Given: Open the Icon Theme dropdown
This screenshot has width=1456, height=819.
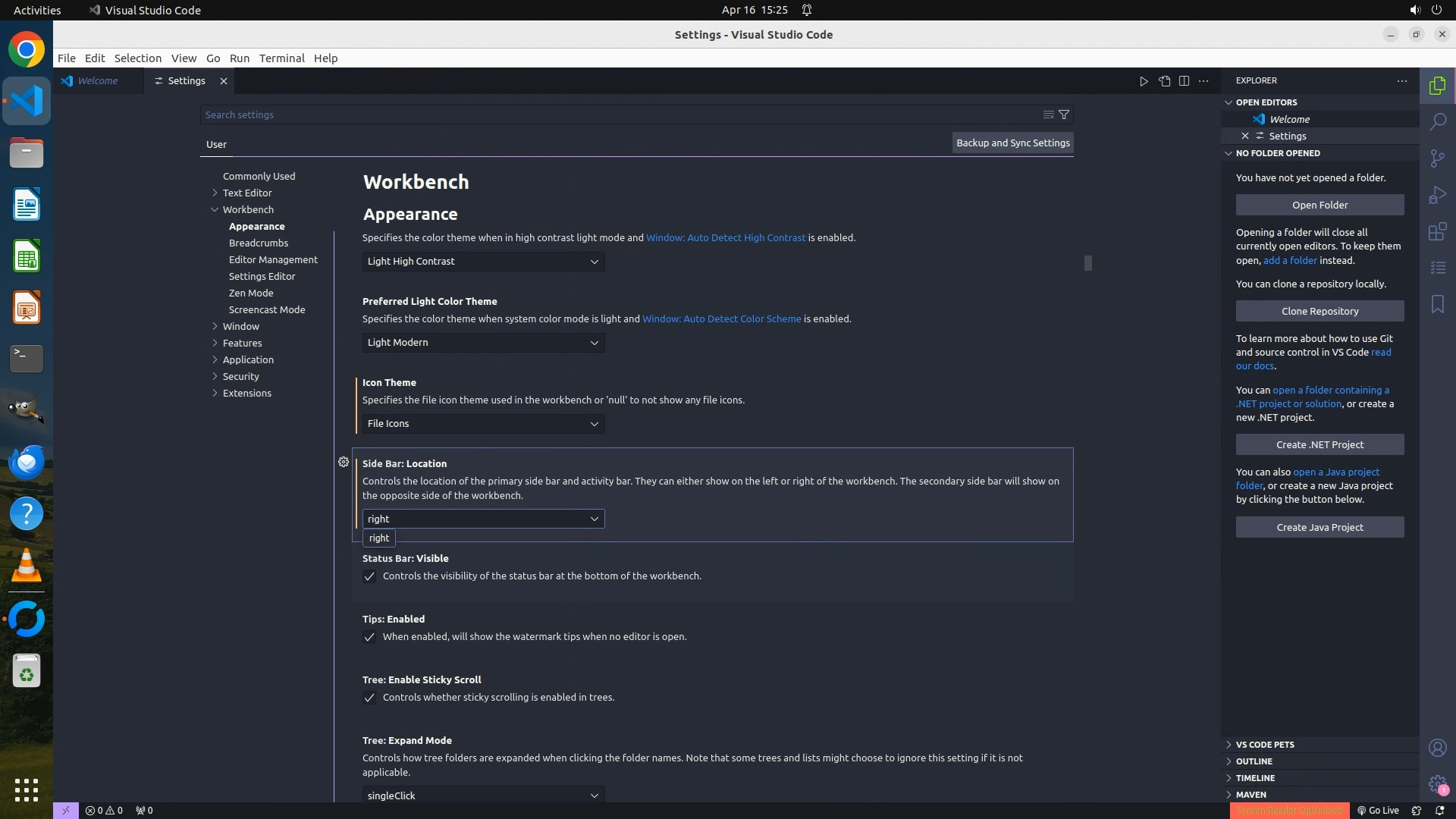Looking at the screenshot, I should click(483, 424).
